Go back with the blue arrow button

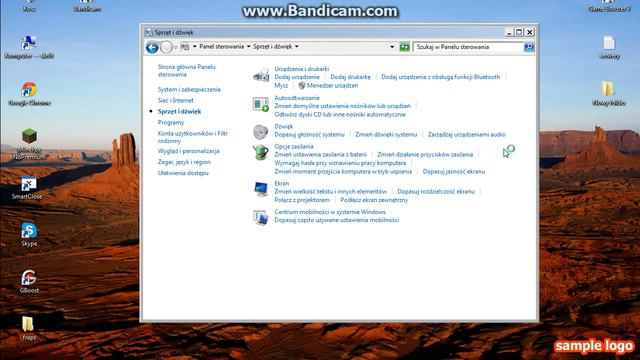152,47
